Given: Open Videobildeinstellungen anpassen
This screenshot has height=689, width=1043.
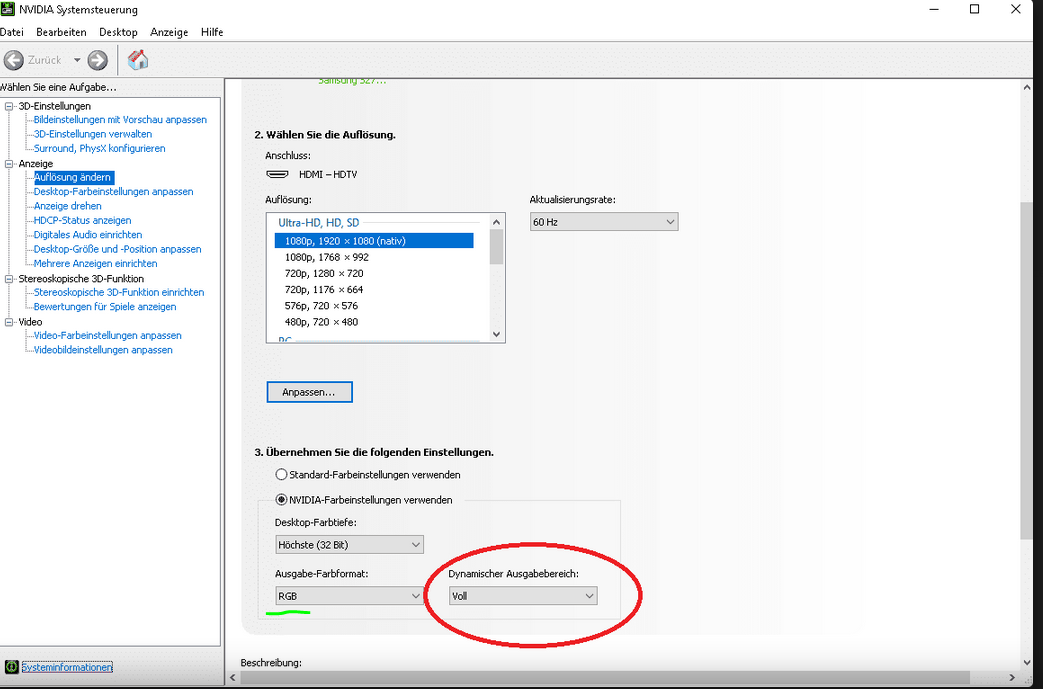Looking at the screenshot, I should pyautogui.click(x=103, y=350).
